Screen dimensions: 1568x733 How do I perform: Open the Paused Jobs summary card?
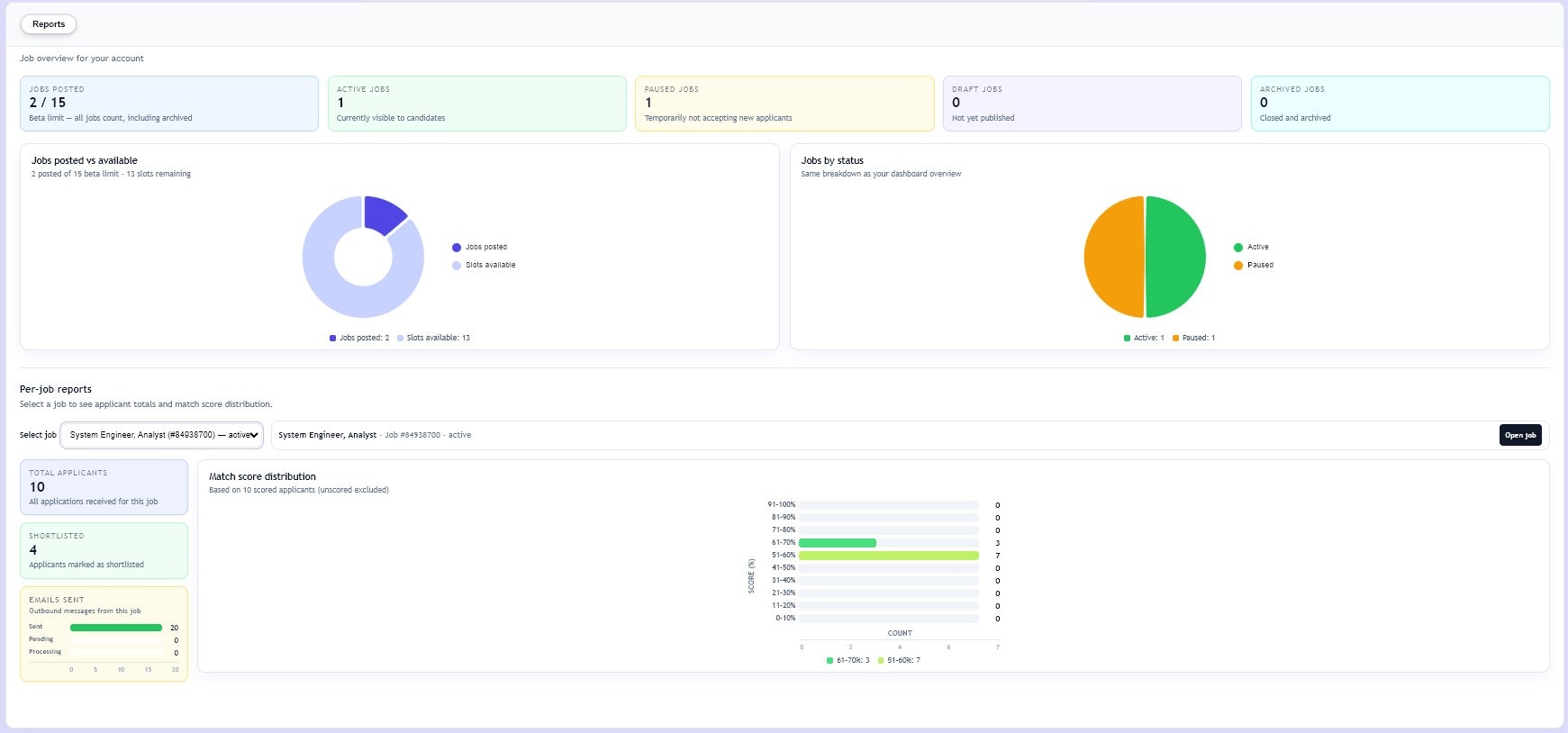point(784,104)
